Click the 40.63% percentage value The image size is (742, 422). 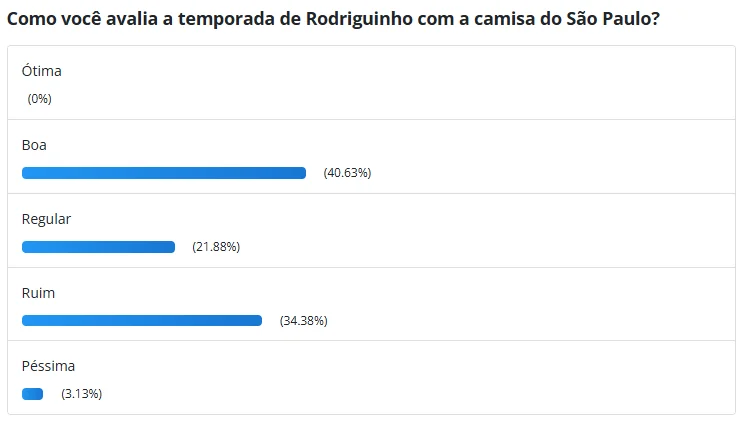347,173
